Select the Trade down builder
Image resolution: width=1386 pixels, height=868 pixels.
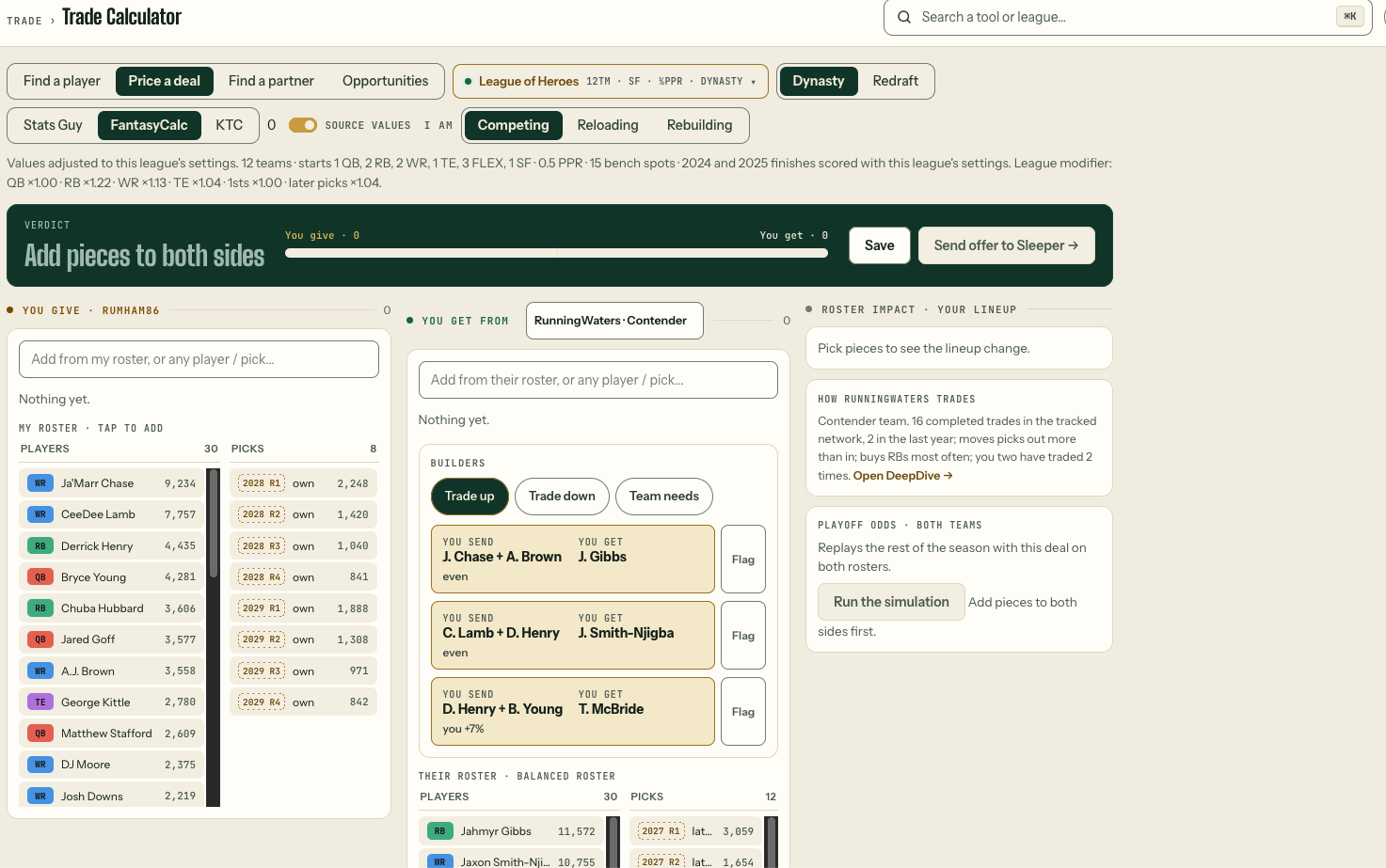[x=562, y=497]
